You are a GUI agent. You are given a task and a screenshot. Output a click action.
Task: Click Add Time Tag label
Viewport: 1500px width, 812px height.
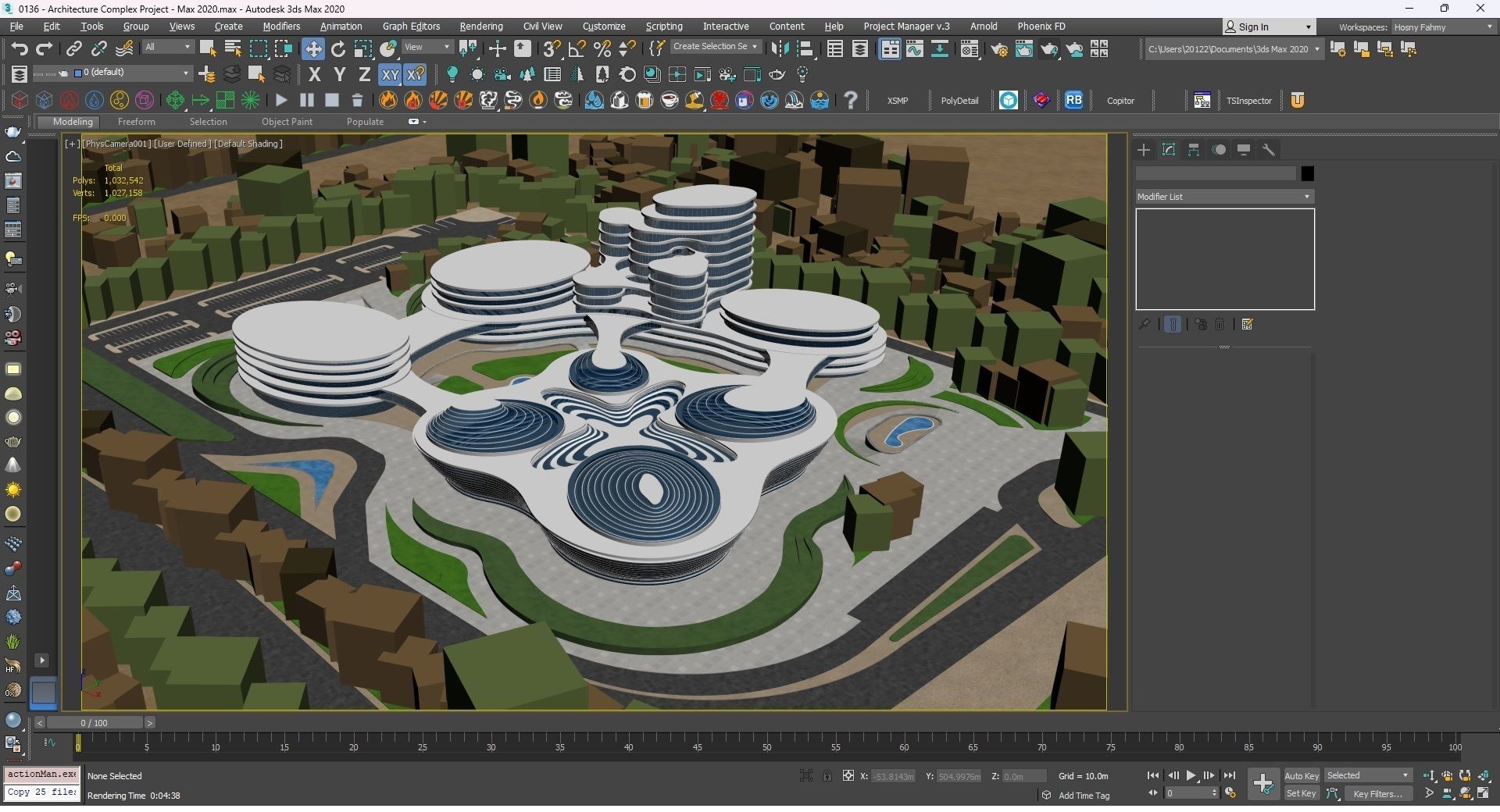[x=1084, y=796]
